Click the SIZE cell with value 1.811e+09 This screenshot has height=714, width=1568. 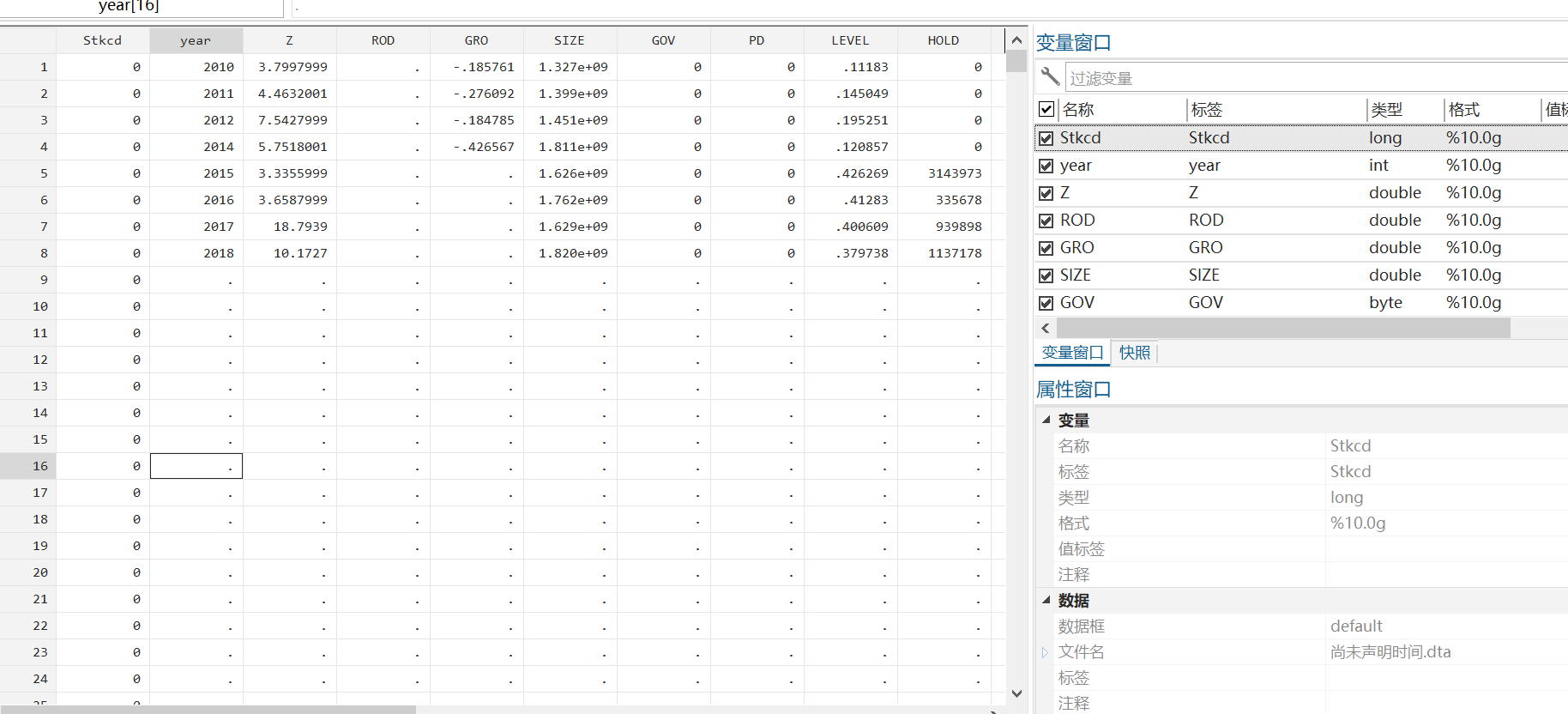click(x=570, y=147)
